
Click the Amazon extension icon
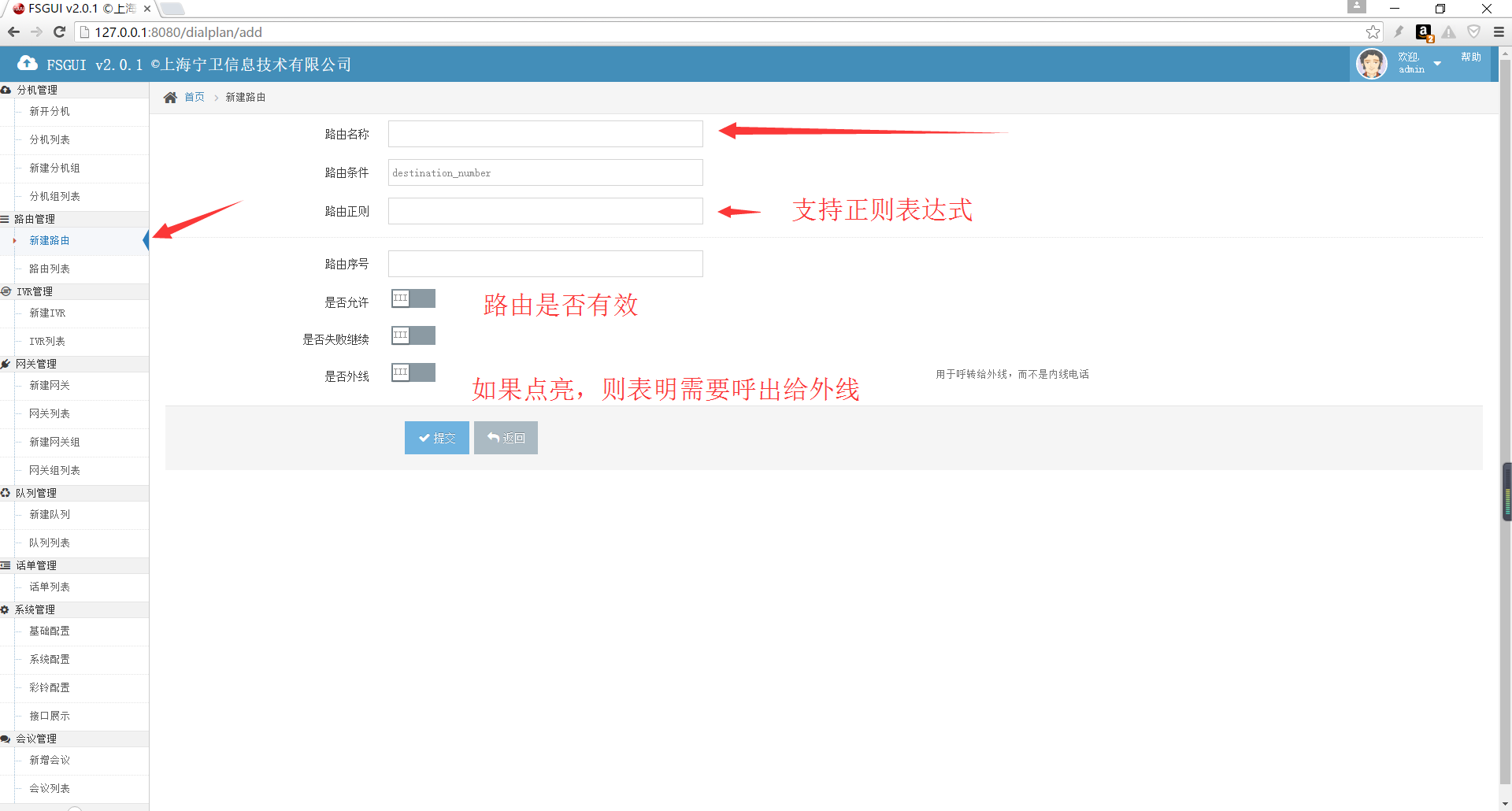pos(1423,32)
